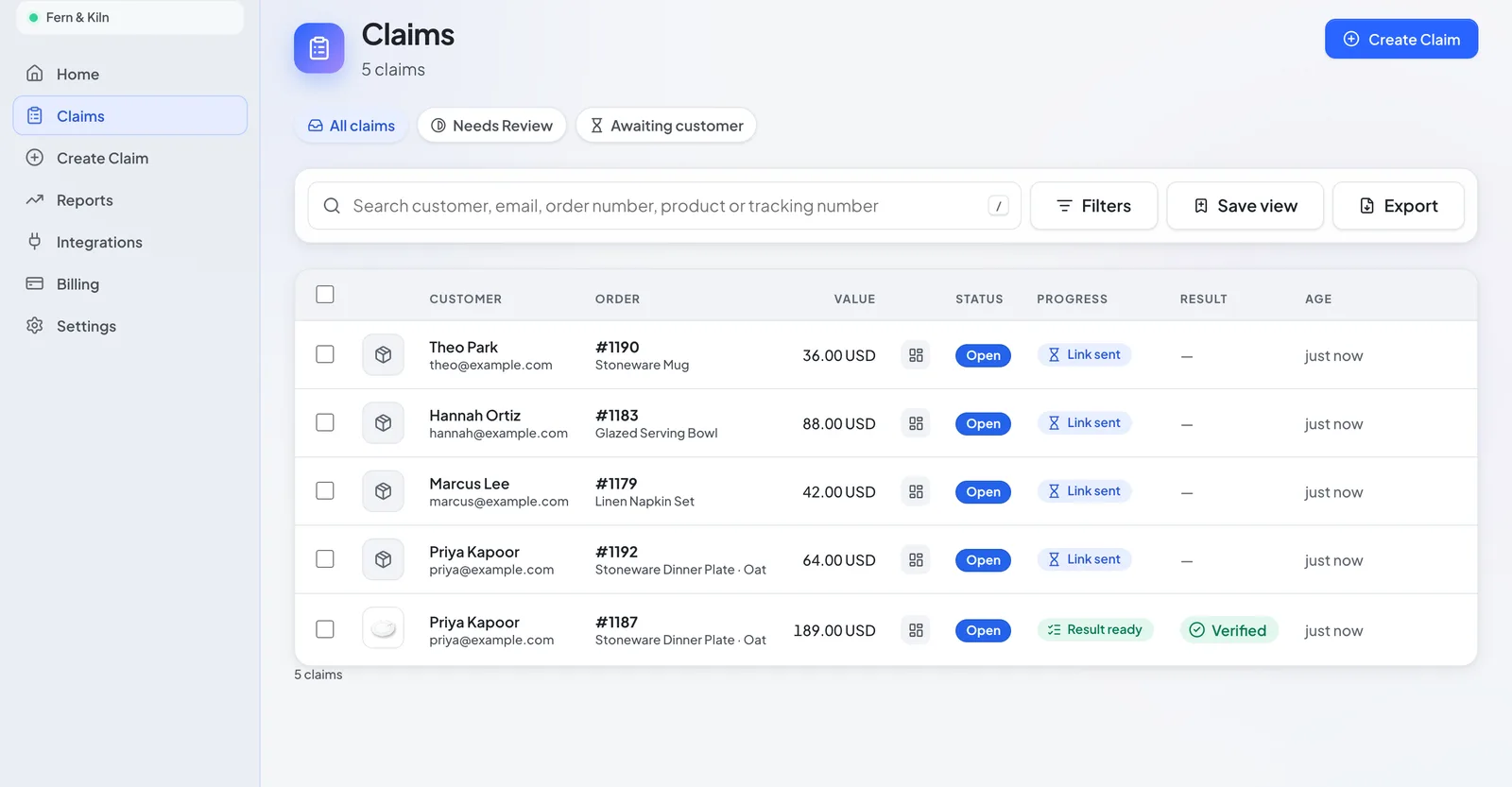Open the plate thumbnail for order #1187

(x=383, y=628)
